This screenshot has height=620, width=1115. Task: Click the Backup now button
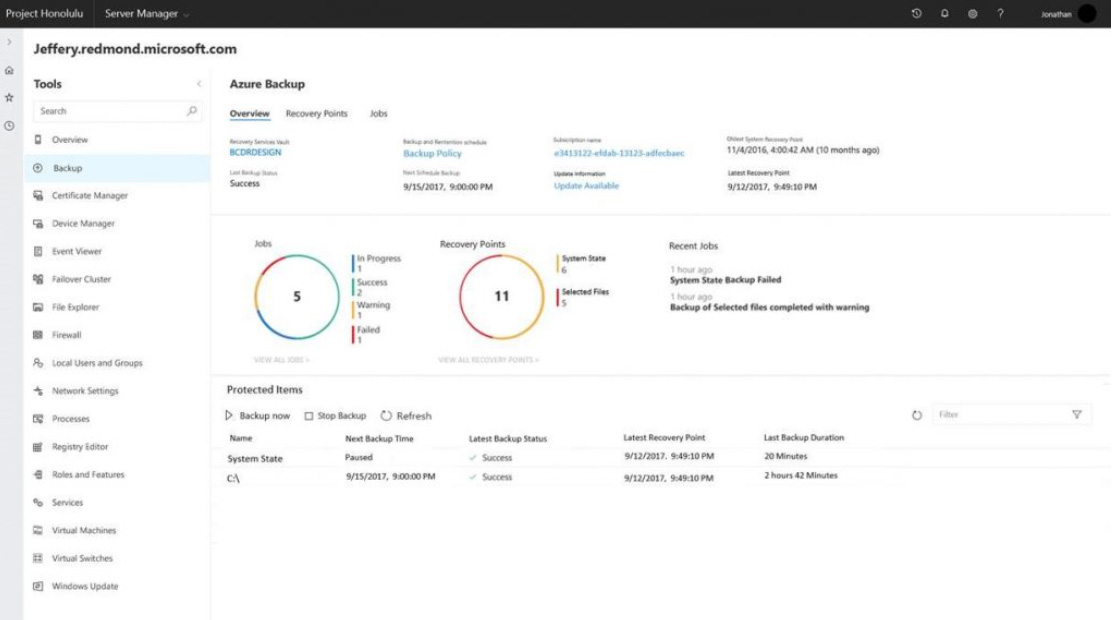pos(257,415)
